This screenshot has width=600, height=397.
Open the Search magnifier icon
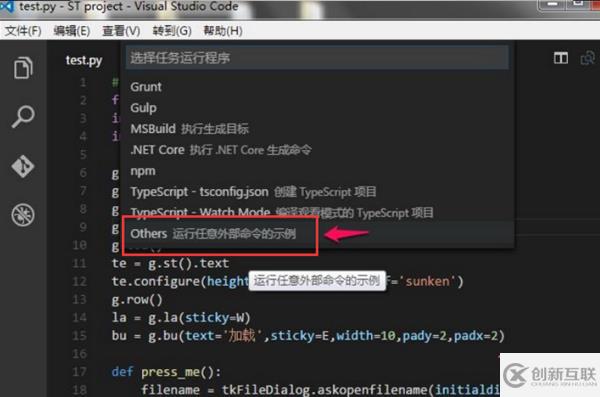pos(23,116)
